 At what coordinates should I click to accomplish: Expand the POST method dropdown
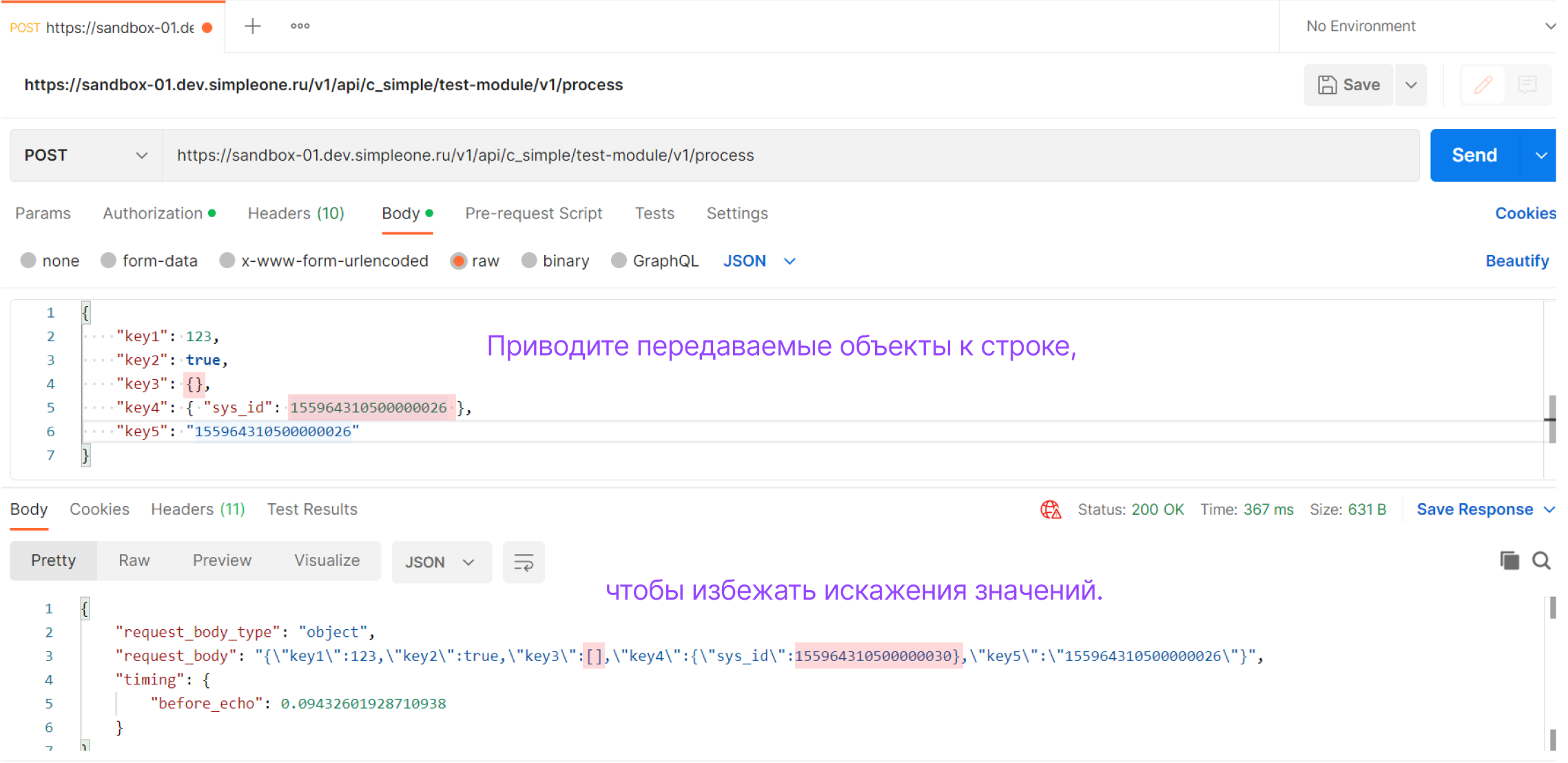(x=85, y=156)
